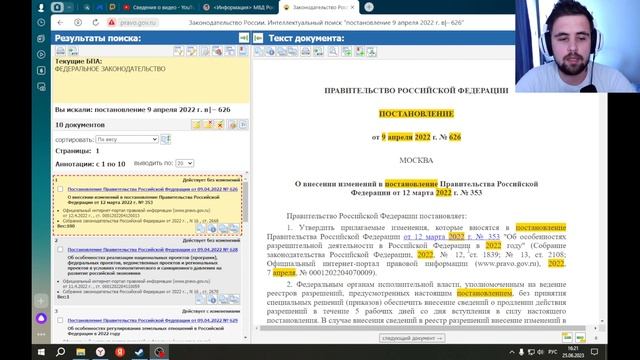
Task: Open a new browser tab
Action: (x=369, y=7)
